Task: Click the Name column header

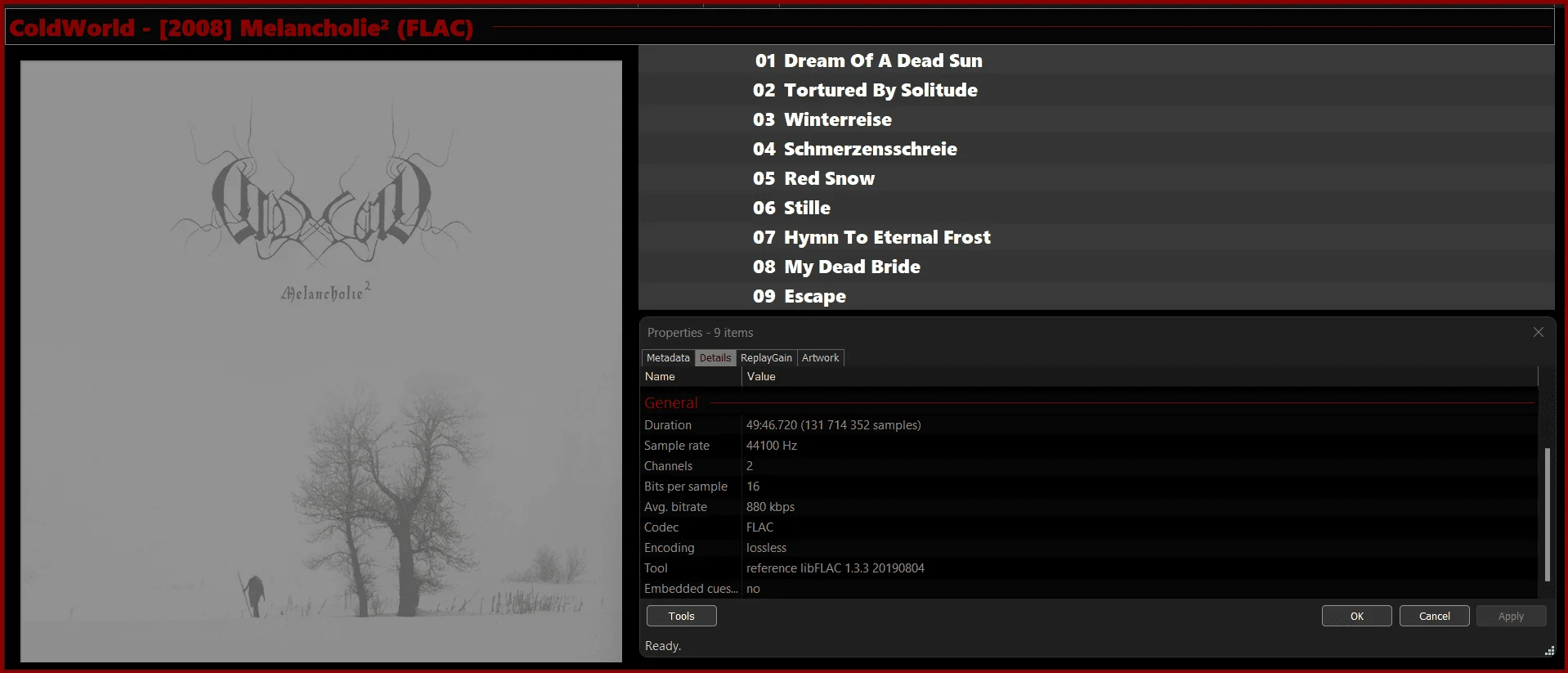Action: pos(692,377)
